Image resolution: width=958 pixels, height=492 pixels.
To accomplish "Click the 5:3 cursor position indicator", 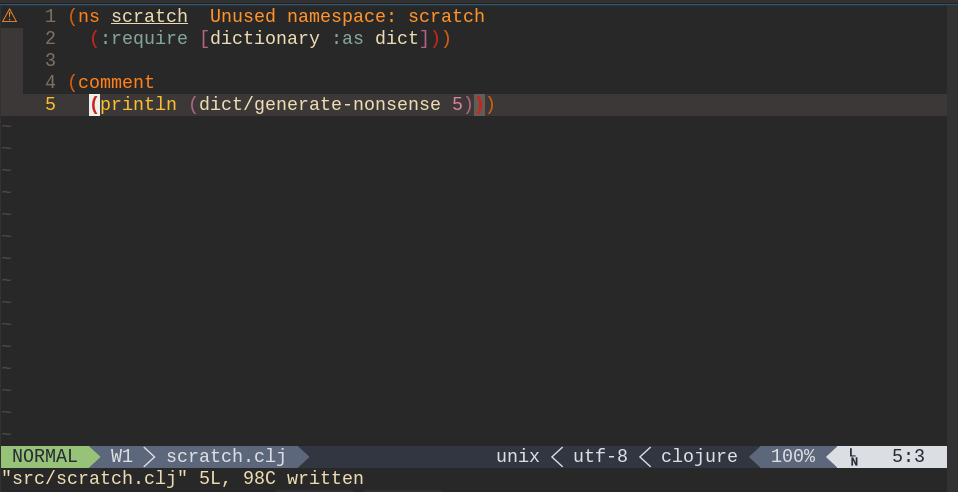I will 908,457.
